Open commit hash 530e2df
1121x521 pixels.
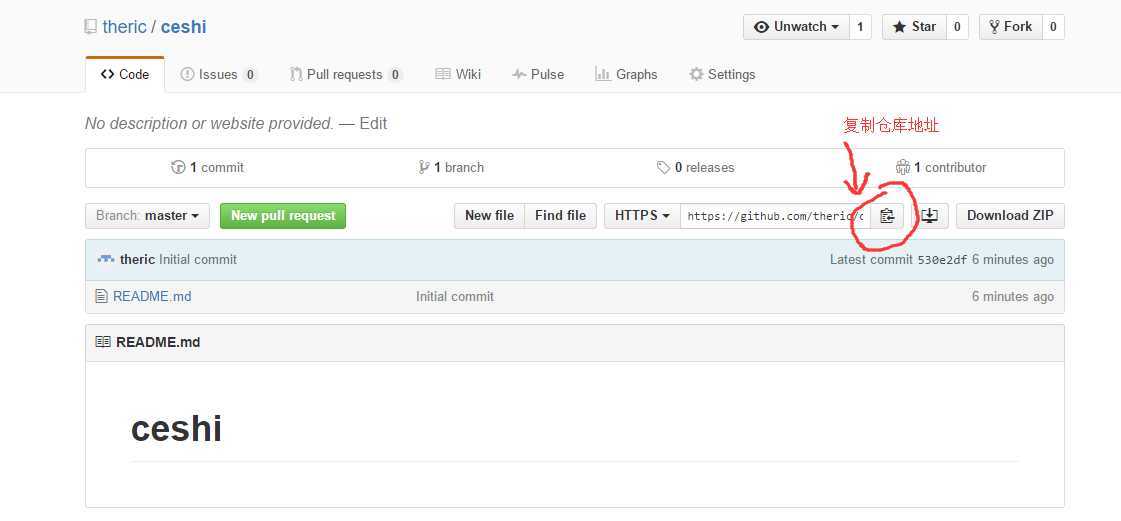(942, 260)
